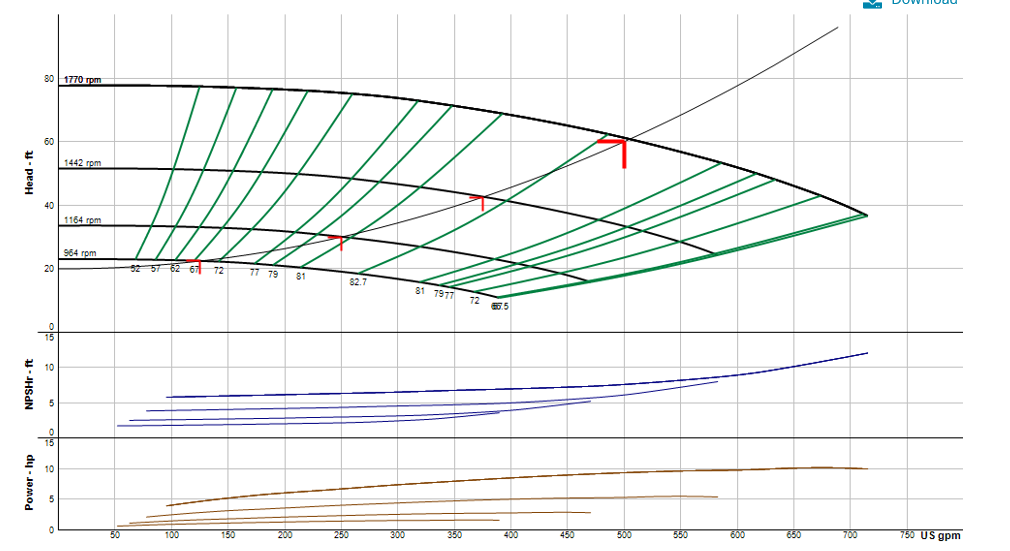The image size is (1010, 551).
Task: Click the 650 tick on the flow axis
Action: click(x=794, y=535)
